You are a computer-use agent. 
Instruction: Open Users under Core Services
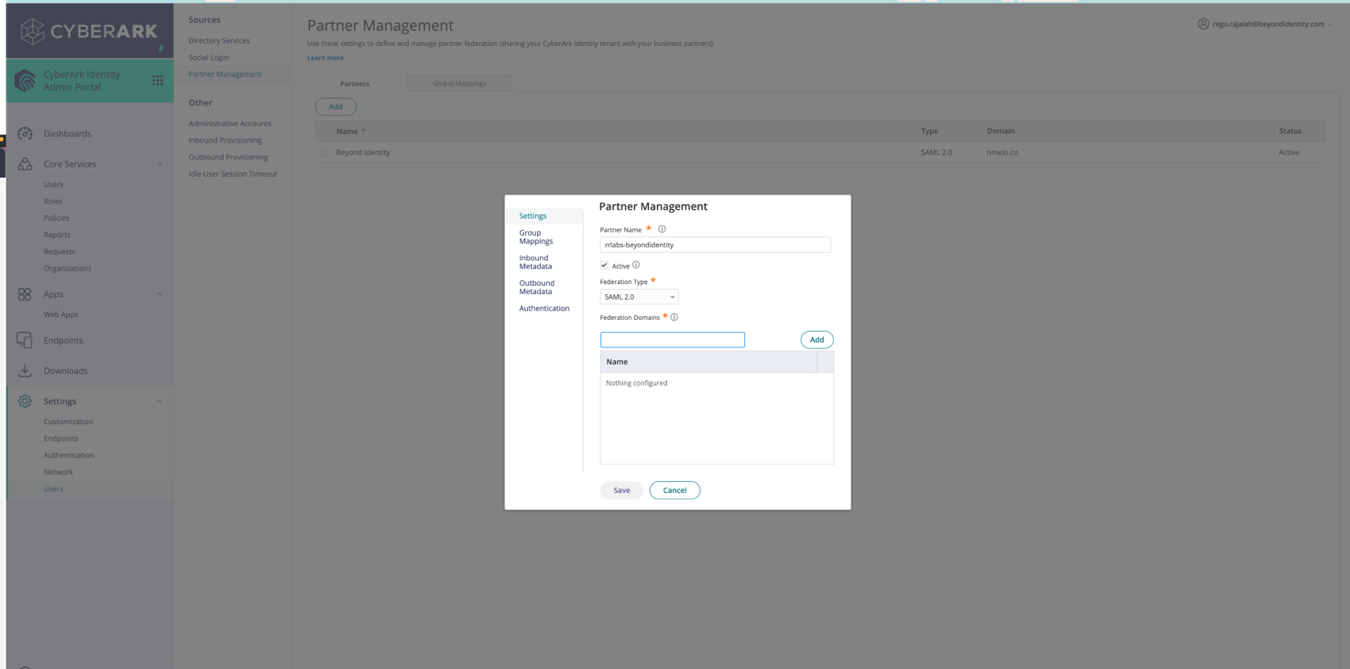coord(53,184)
